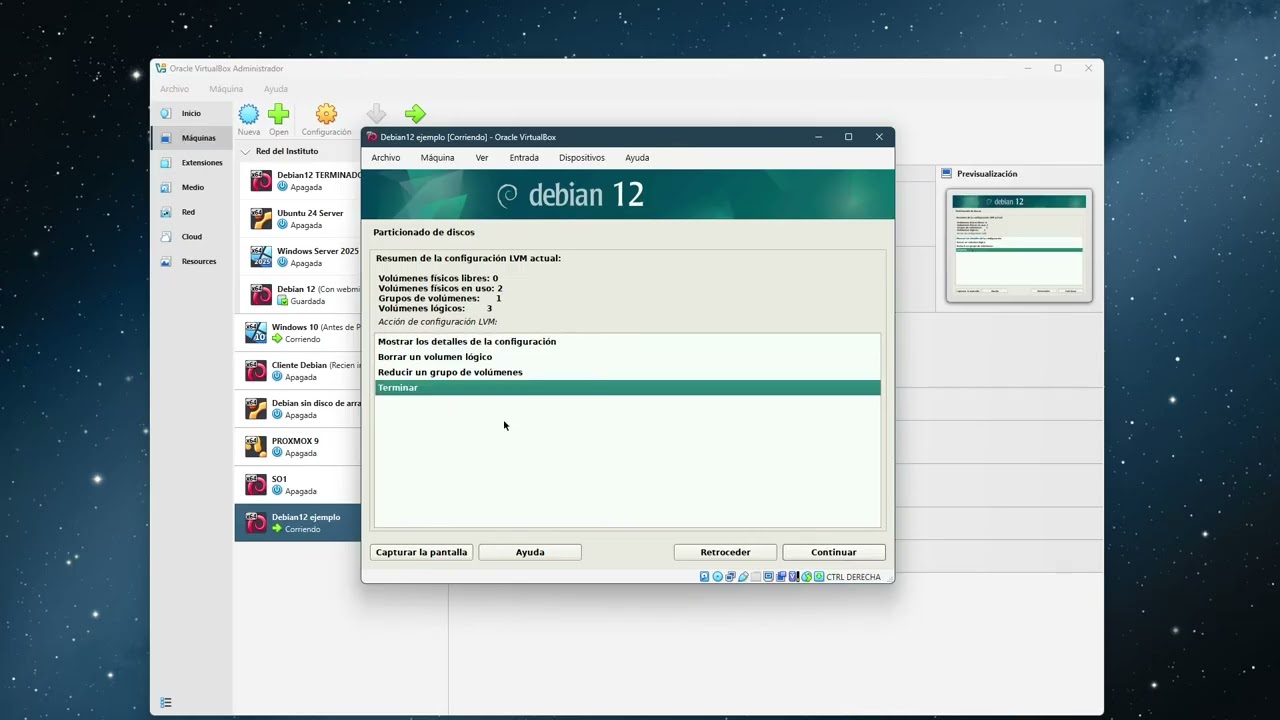Open Resources in the sidebar

coord(192,261)
